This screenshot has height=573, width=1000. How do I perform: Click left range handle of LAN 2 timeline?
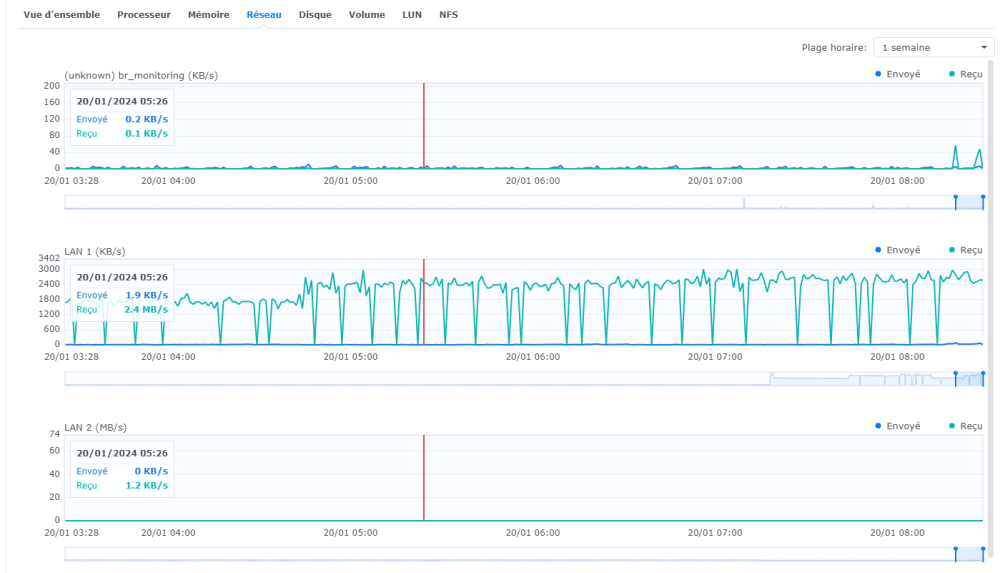tap(955, 554)
